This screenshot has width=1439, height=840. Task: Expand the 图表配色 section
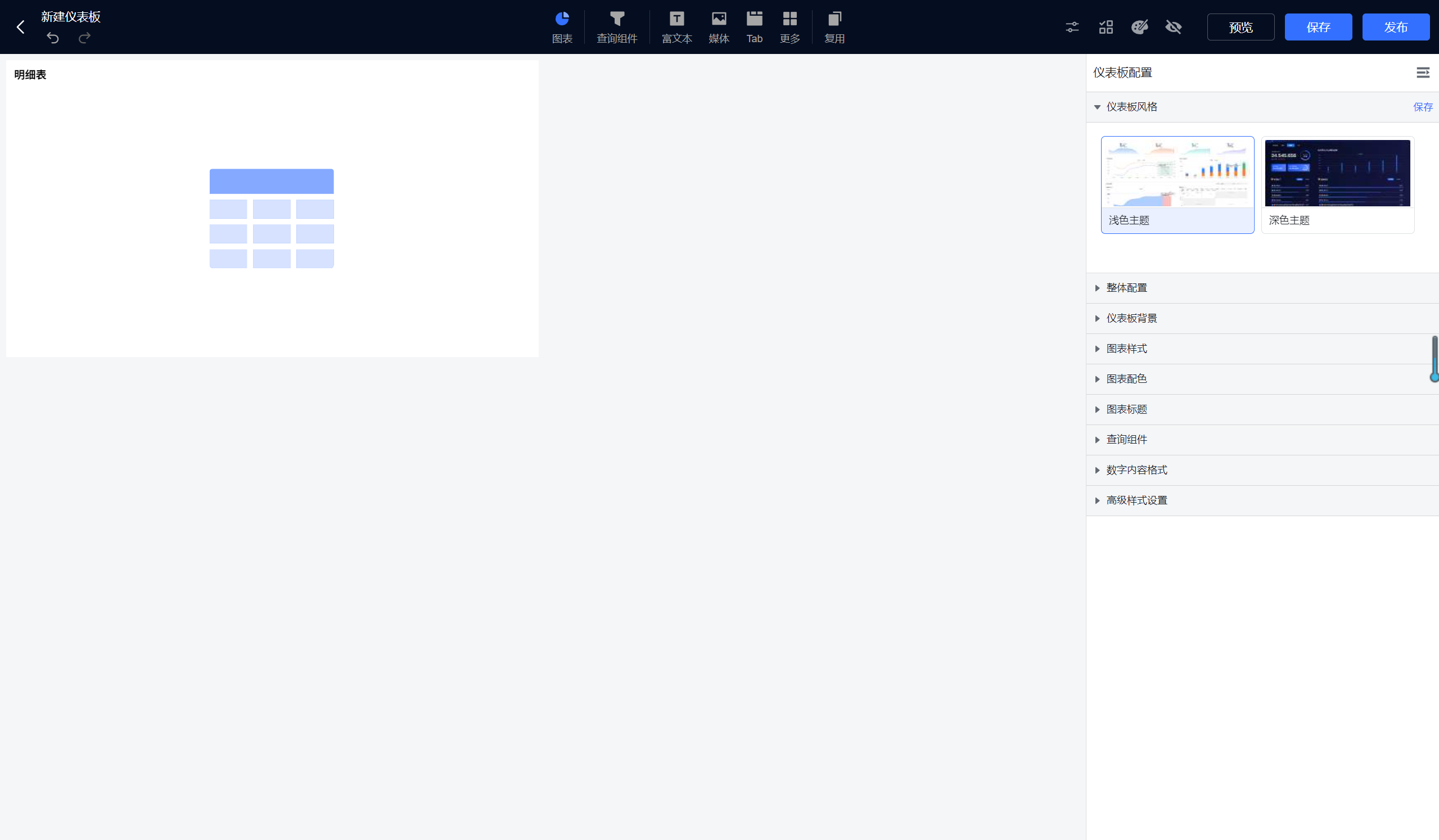1126,379
